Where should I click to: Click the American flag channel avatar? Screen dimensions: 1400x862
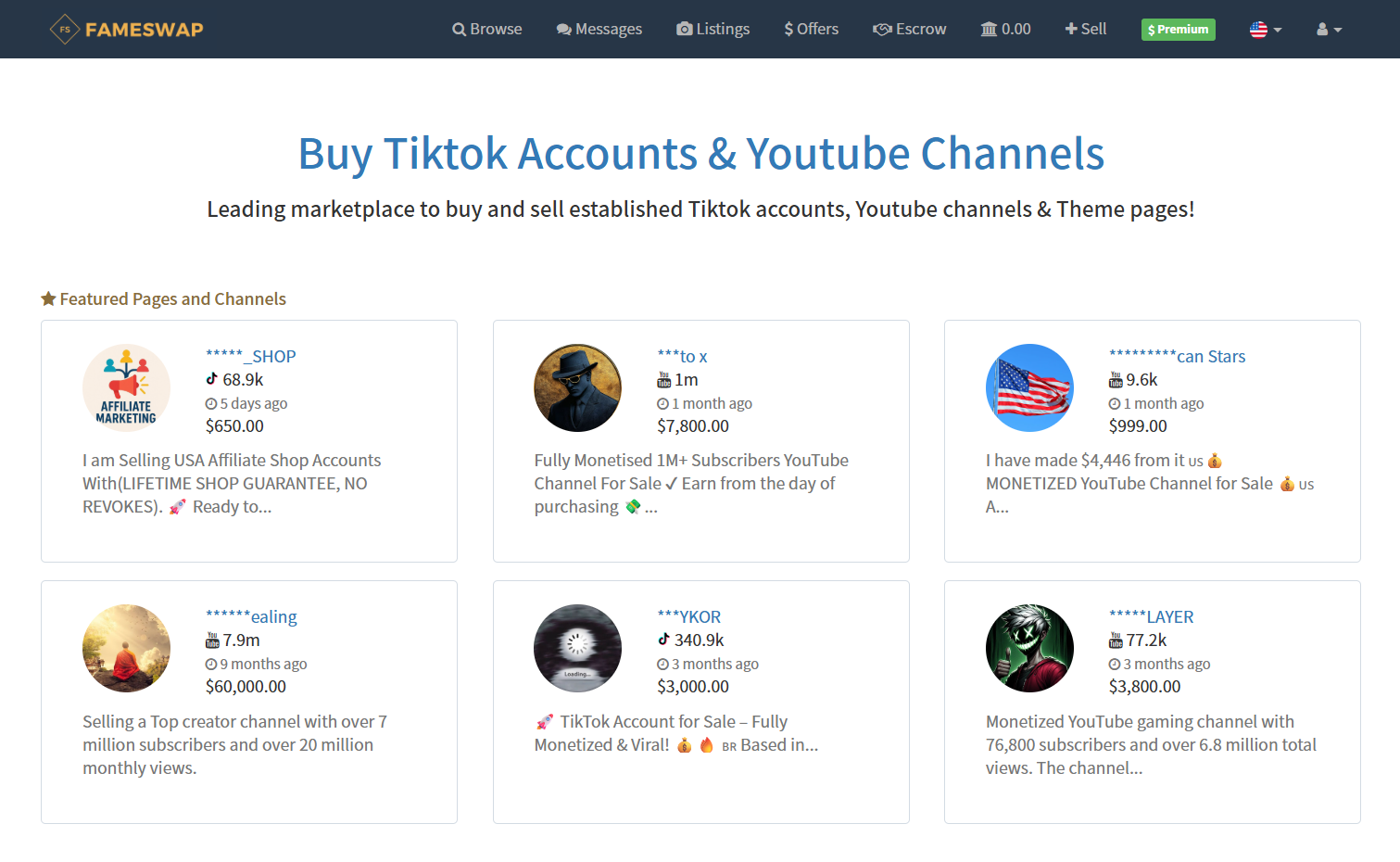[x=1029, y=388]
